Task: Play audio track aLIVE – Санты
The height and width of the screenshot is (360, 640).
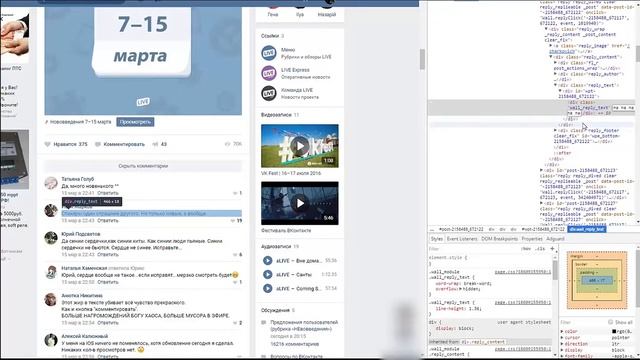Action: pos(267,274)
